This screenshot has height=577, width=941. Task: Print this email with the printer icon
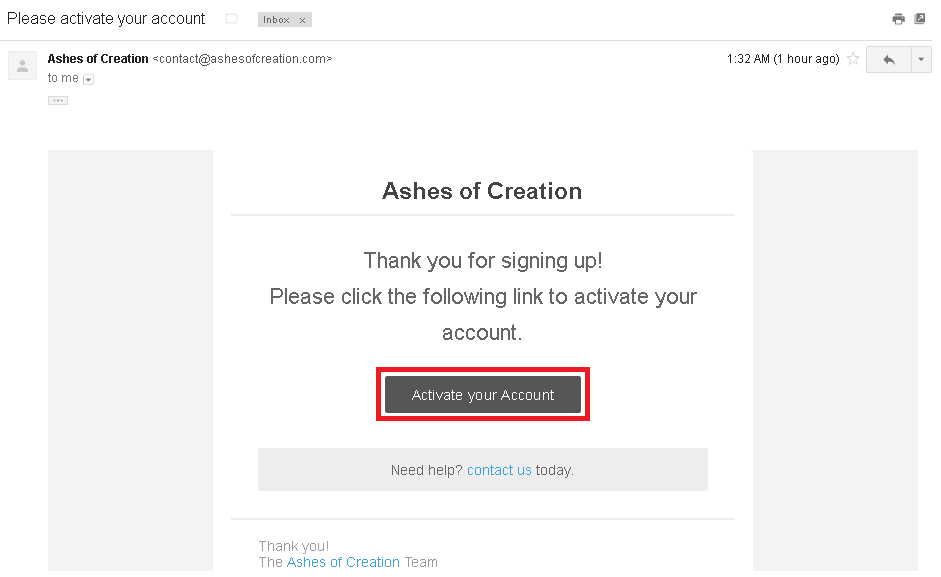click(898, 19)
